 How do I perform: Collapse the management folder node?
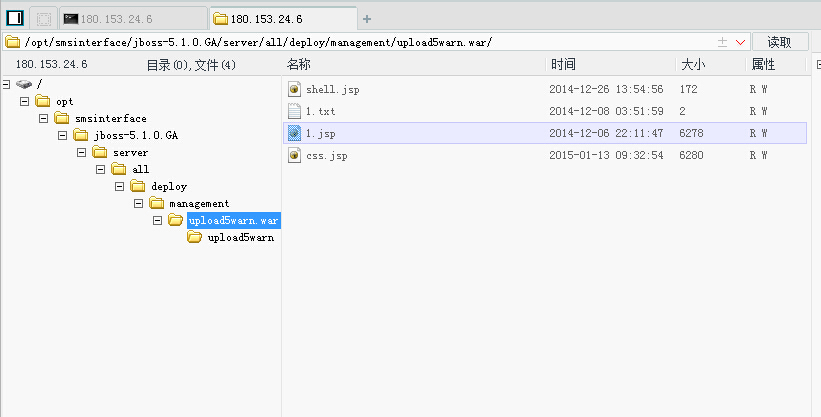pyautogui.click(x=138, y=203)
